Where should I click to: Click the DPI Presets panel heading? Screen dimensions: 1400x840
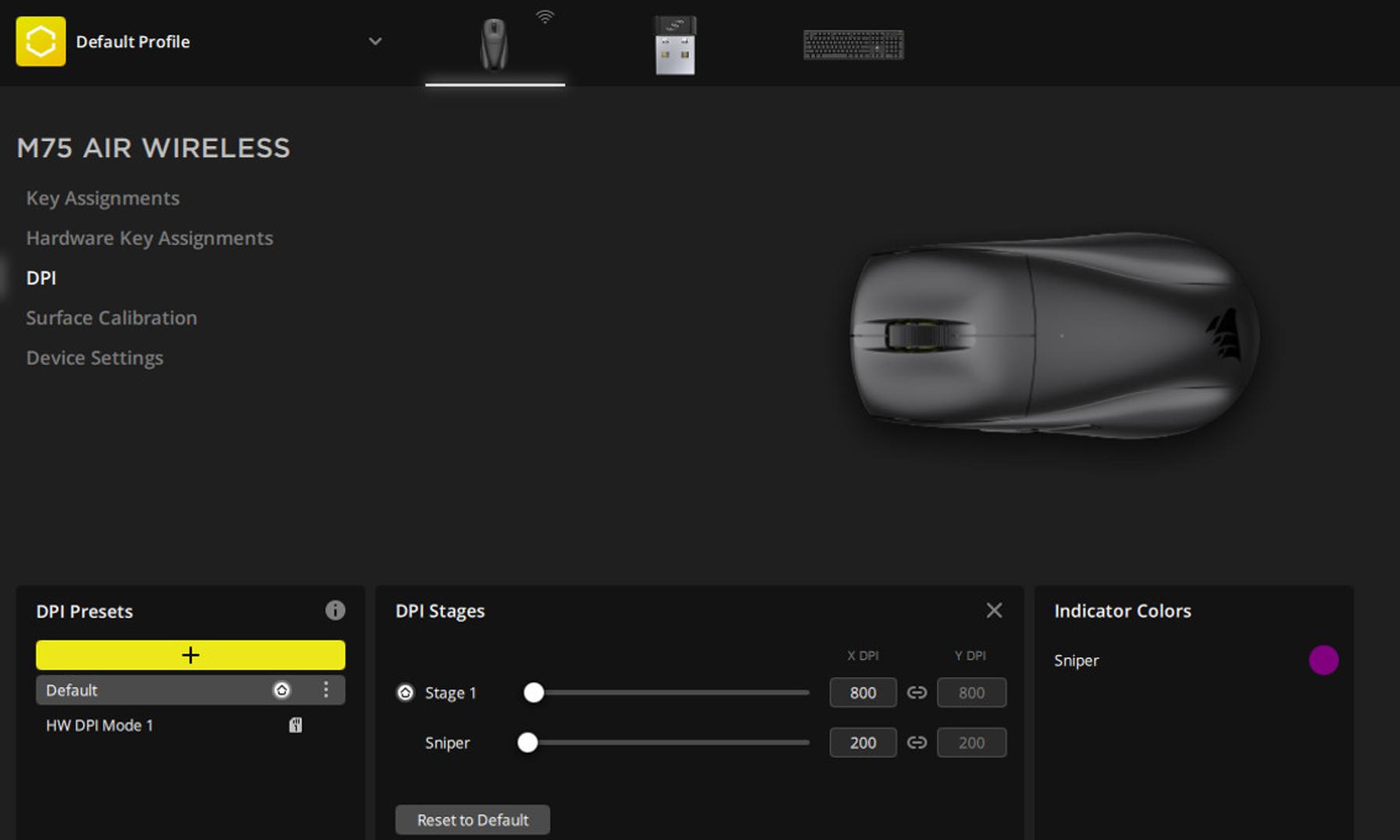pyautogui.click(x=85, y=611)
